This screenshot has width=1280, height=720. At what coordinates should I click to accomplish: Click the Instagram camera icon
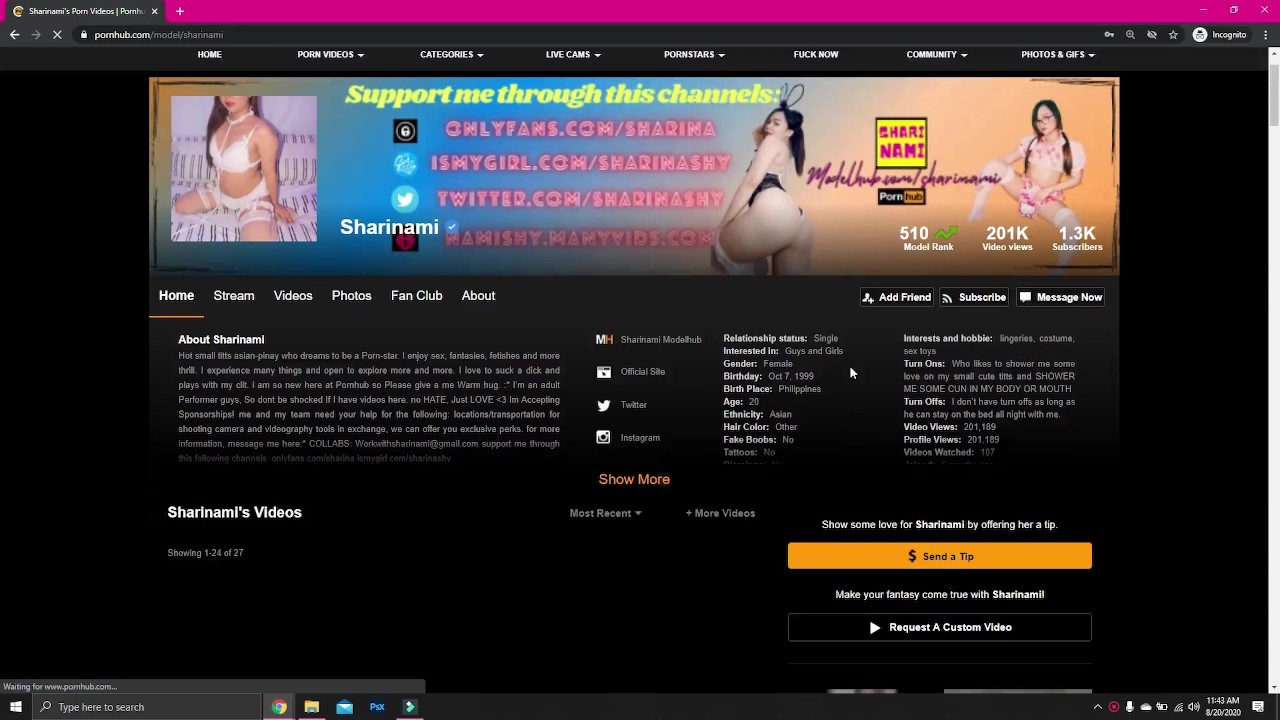(x=604, y=437)
